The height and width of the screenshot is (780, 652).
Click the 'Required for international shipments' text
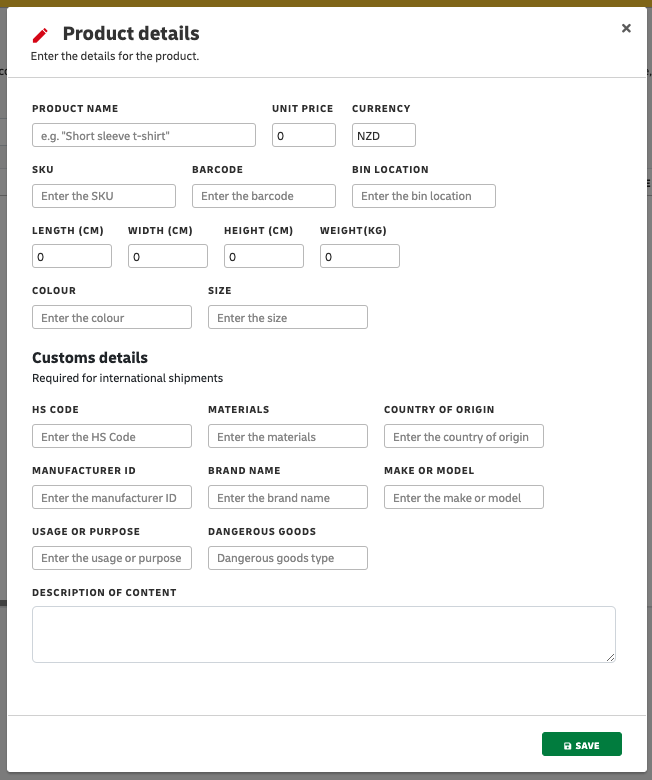tap(127, 378)
